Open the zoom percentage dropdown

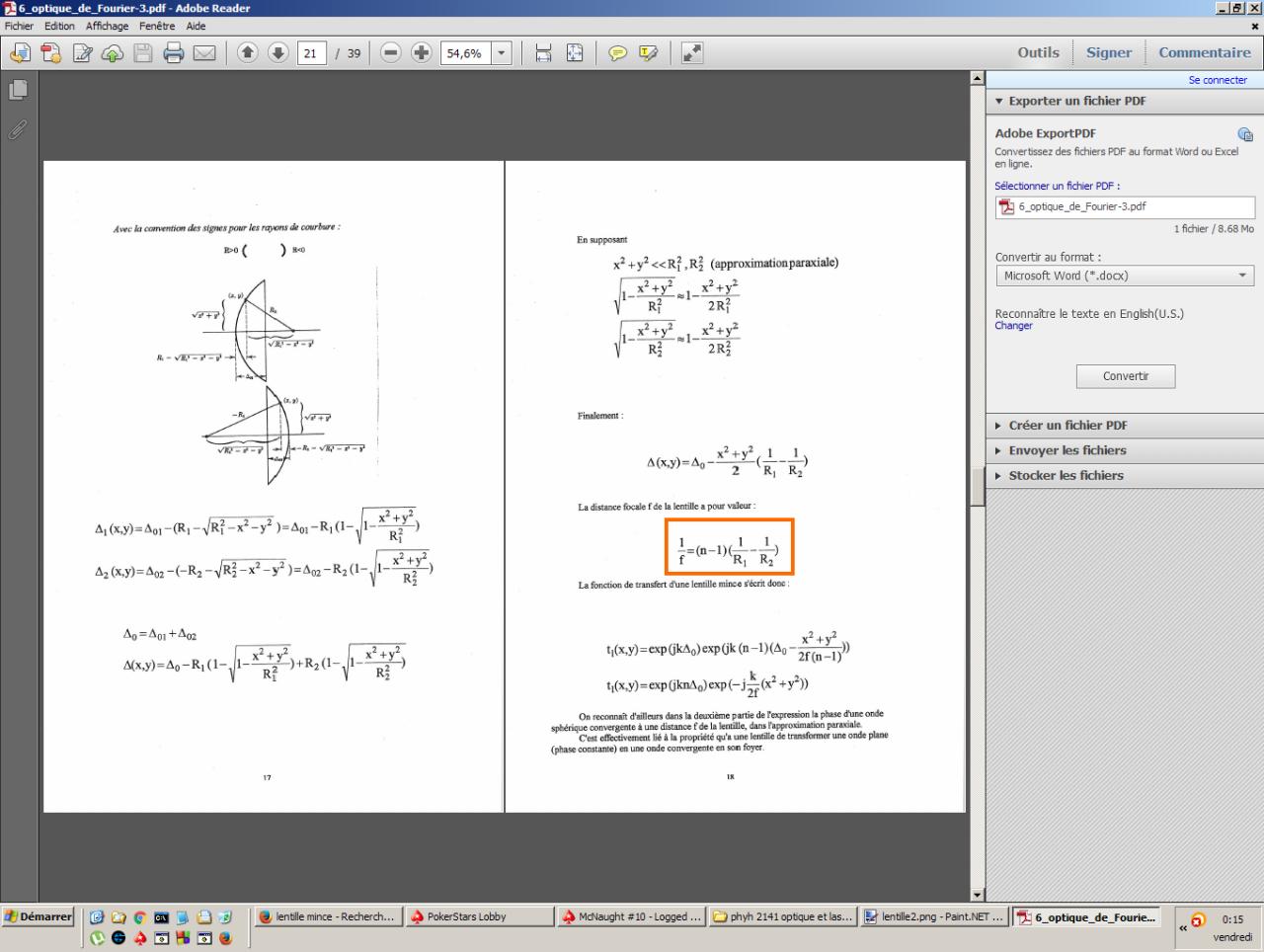point(502,53)
